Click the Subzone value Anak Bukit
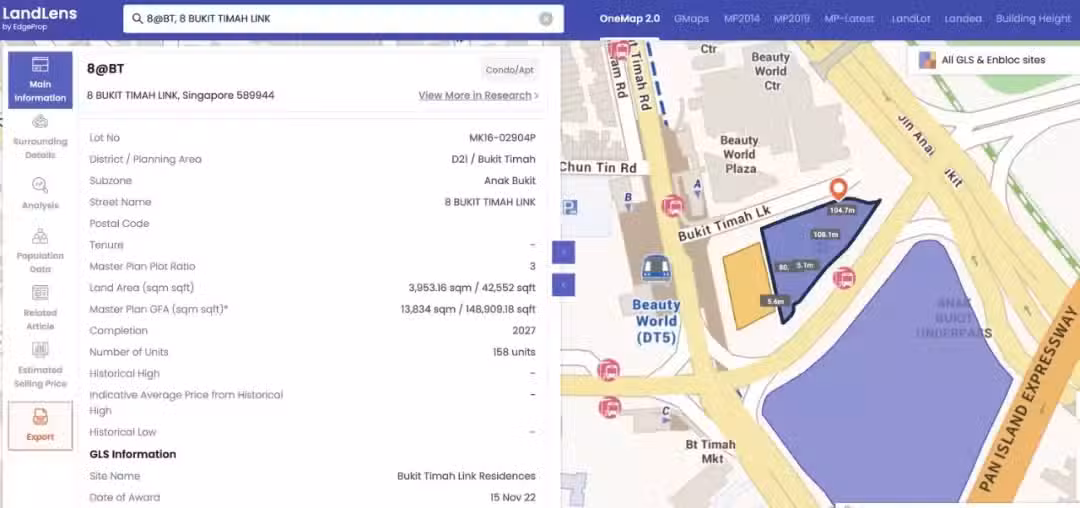Image resolution: width=1080 pixels, height=508 pixels. (510, 180)
